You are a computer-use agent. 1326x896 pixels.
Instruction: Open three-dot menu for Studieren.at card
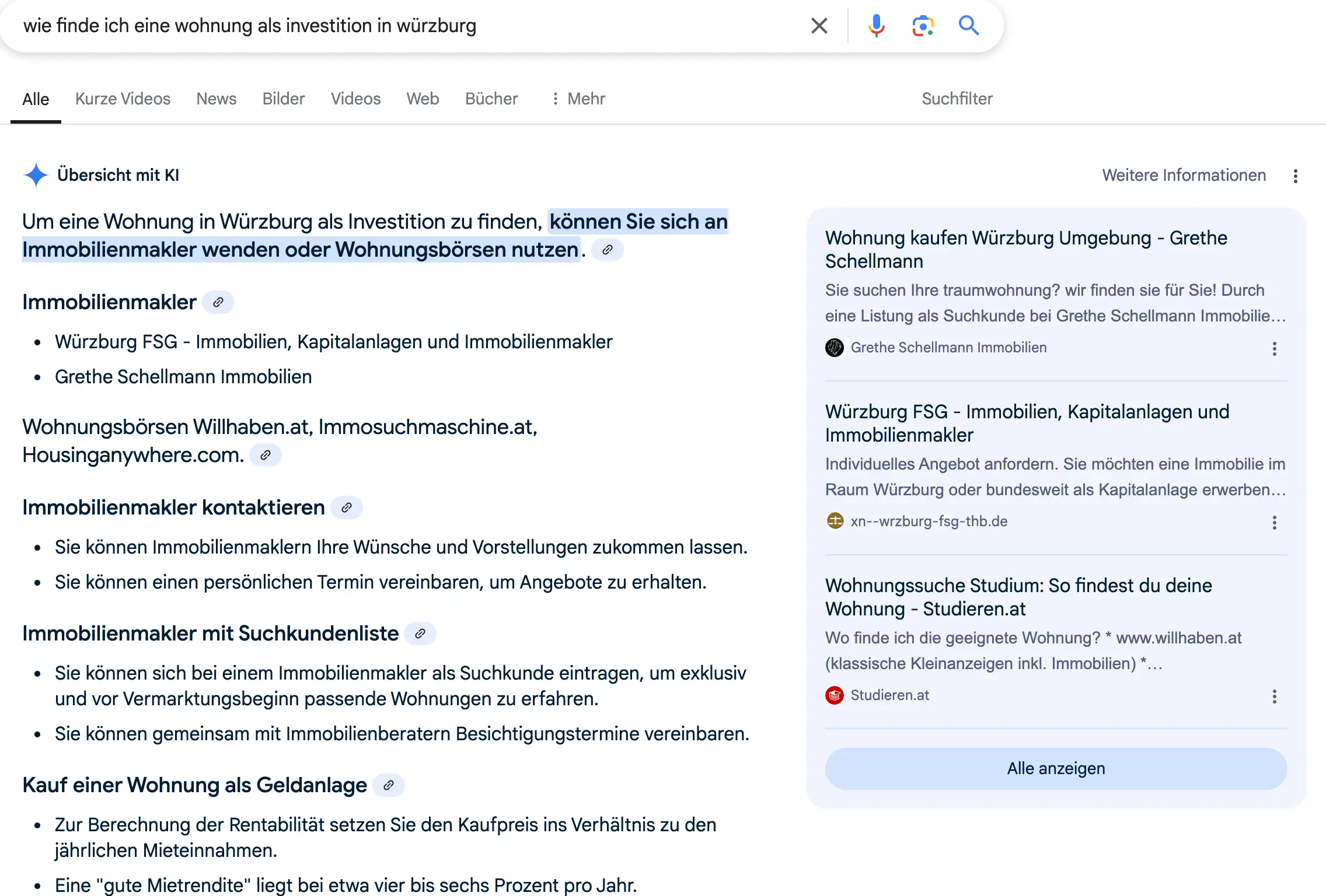coord(1274,696)
